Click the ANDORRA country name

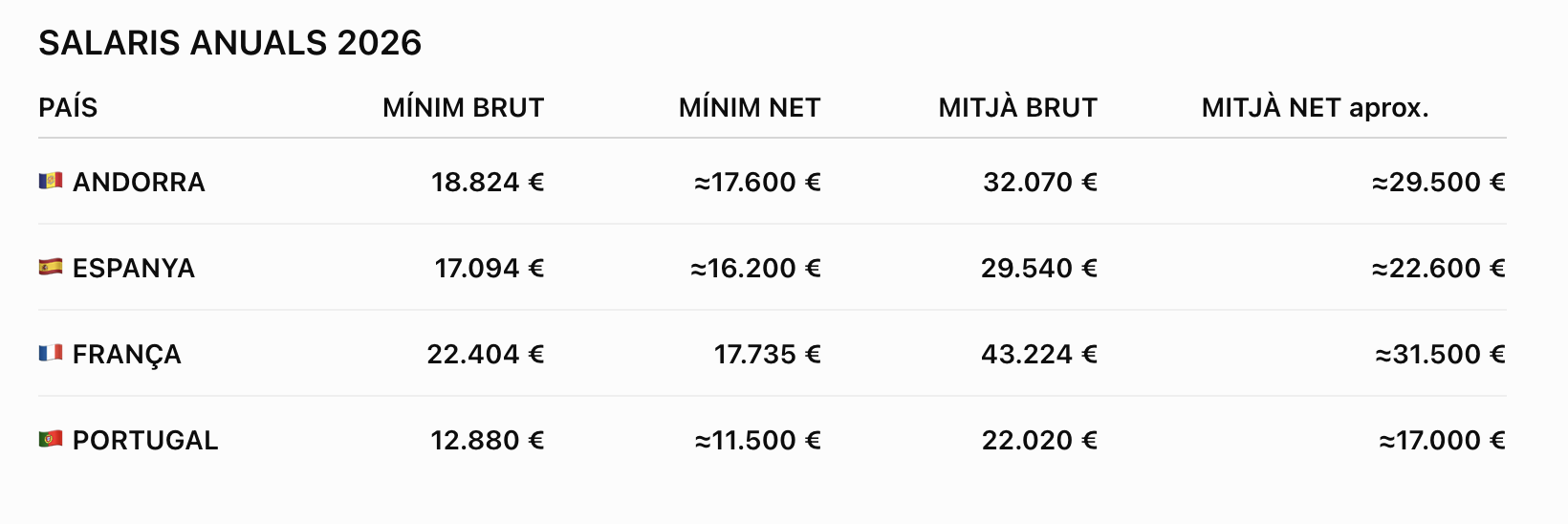pos(139,182)
